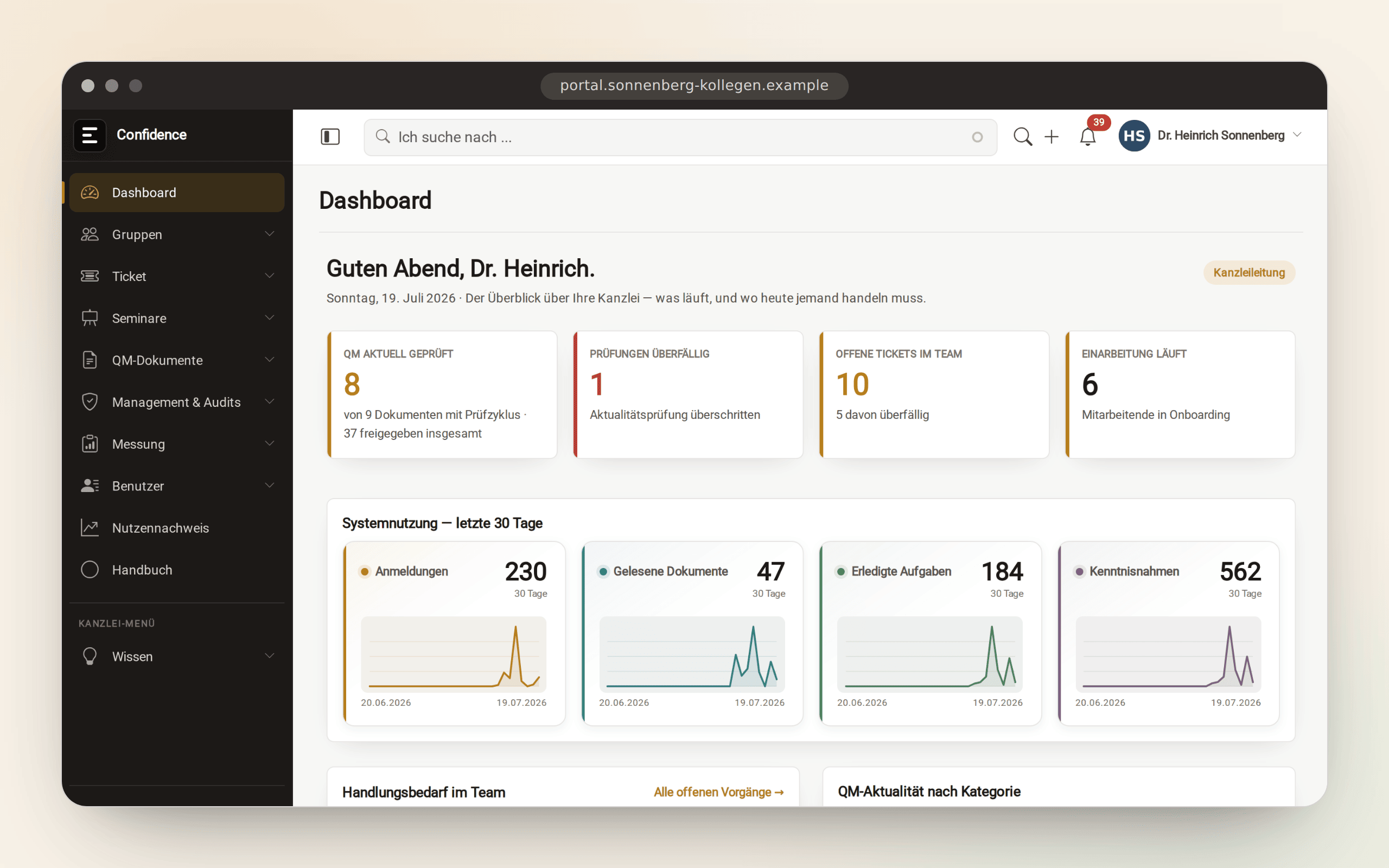
Task: Click the Kanzleileitung role badge
Action: pos(1249,273)
